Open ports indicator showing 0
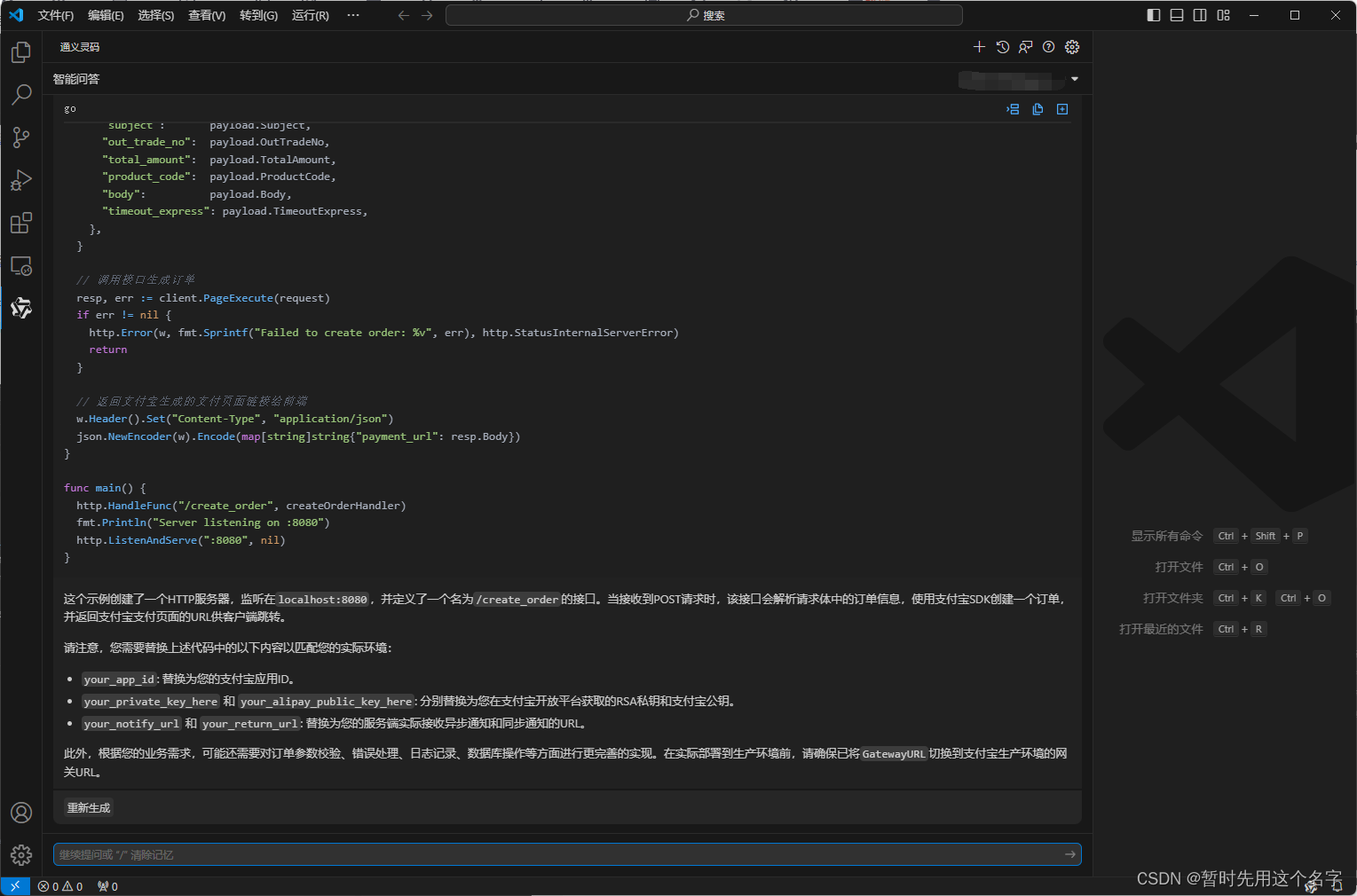Viewport: 1357px width, 896px height. (x=107, y=886)
